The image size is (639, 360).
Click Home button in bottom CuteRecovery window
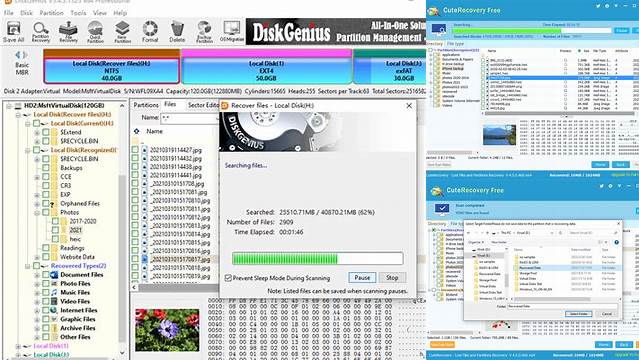tap(604, 345)
